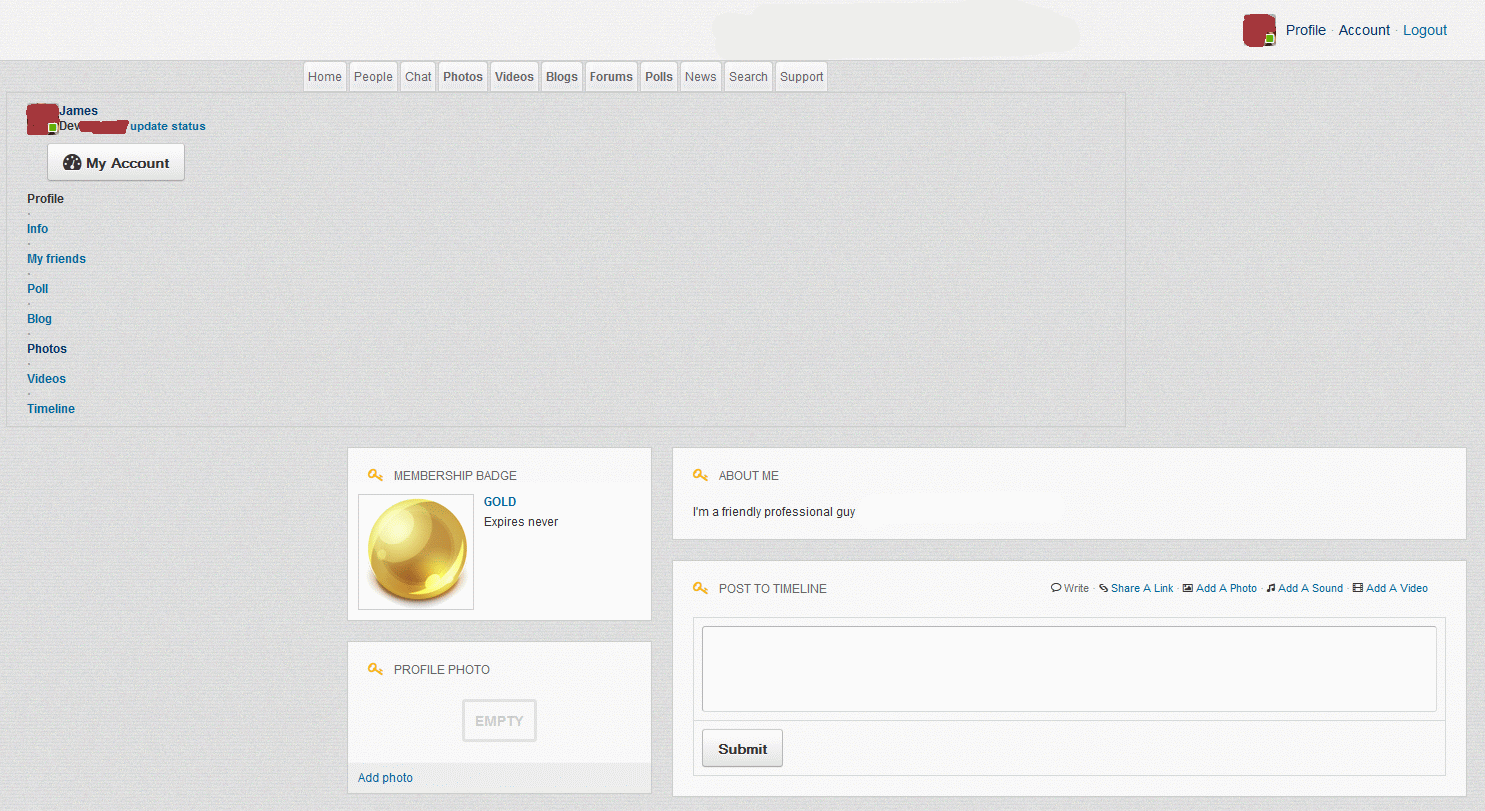
Task: Open the Videos tab in the navigation bar
Action: pyautogui.click(x=514, y=77)
